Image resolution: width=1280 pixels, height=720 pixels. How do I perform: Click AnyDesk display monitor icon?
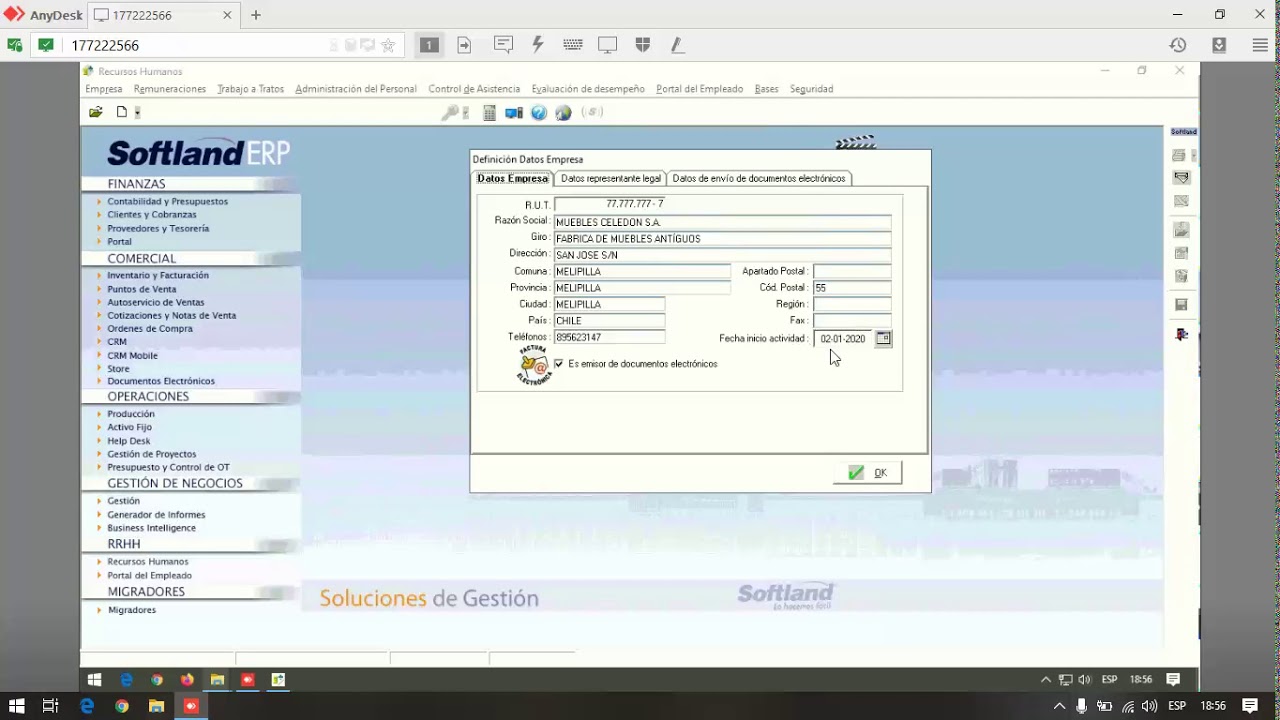click(x=607, y=45)
